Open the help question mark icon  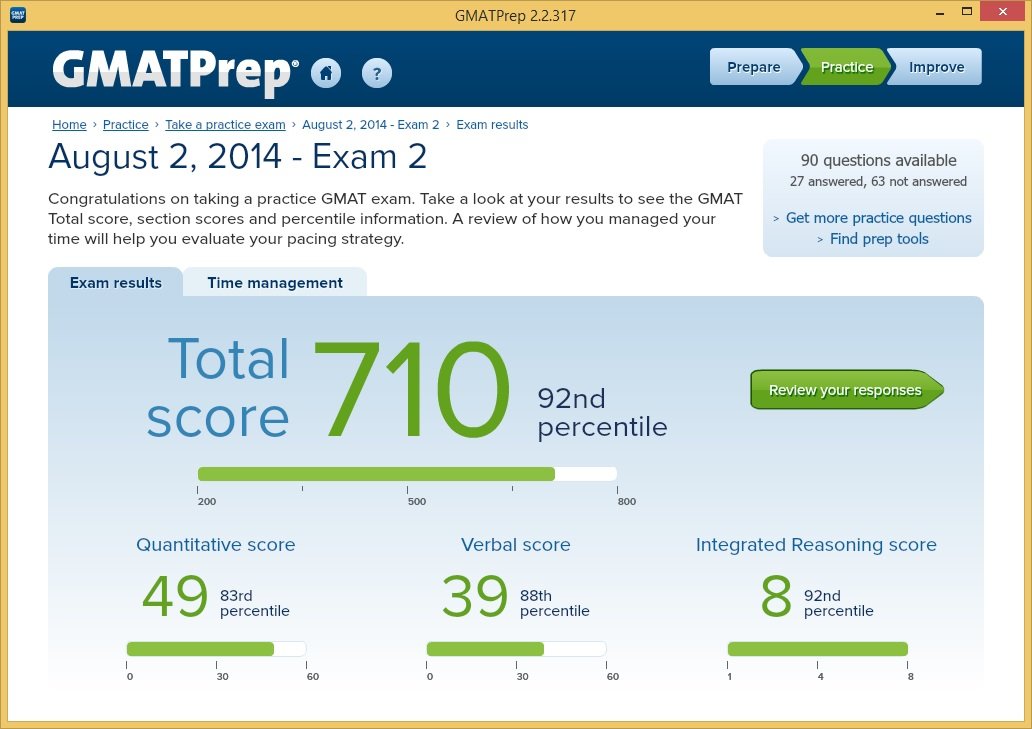[376, 73]
